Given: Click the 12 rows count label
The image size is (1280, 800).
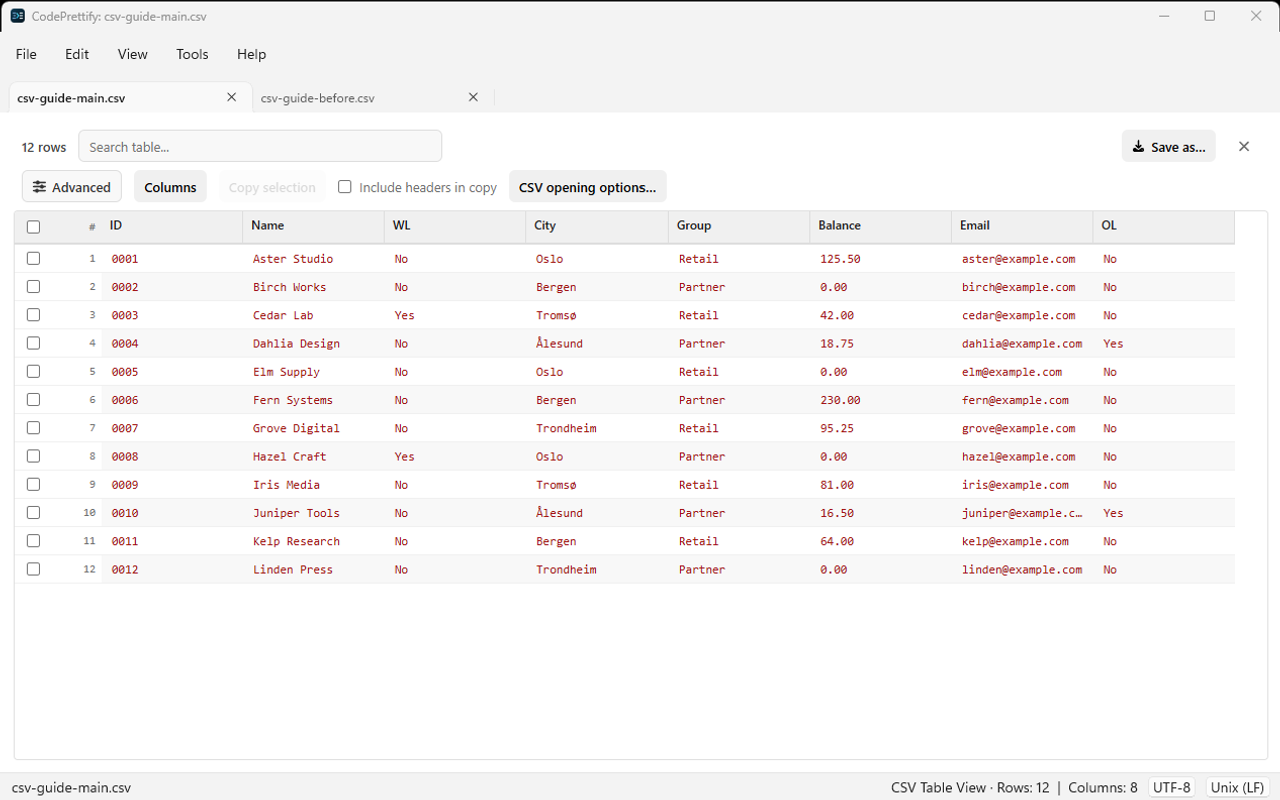Looking at the screenshot, I should click(x=44, y=147).
